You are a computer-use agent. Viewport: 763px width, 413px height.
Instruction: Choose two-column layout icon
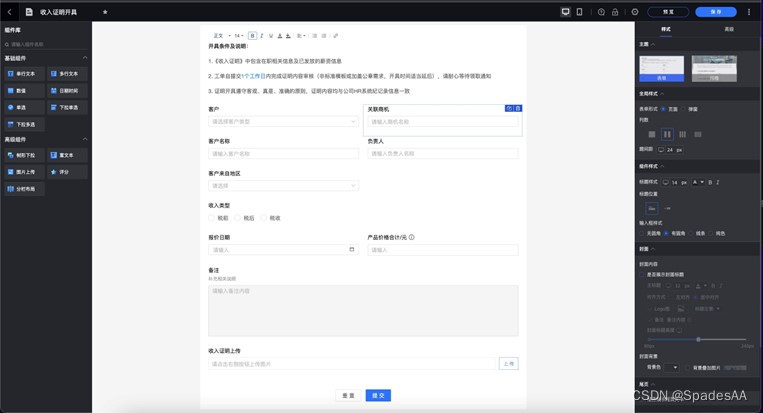pyautogui.click(x=667, y=134)
